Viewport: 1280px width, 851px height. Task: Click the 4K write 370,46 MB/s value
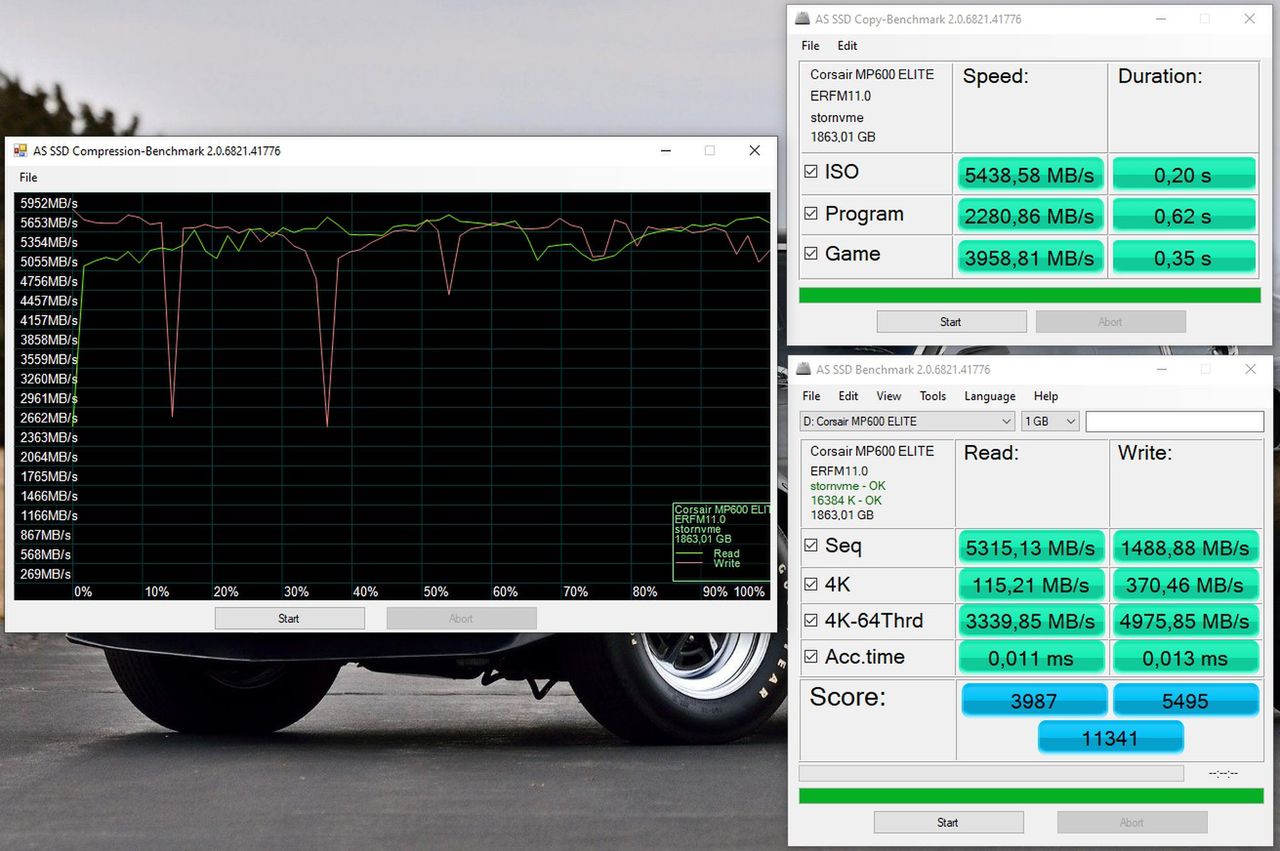[1185, 584]
